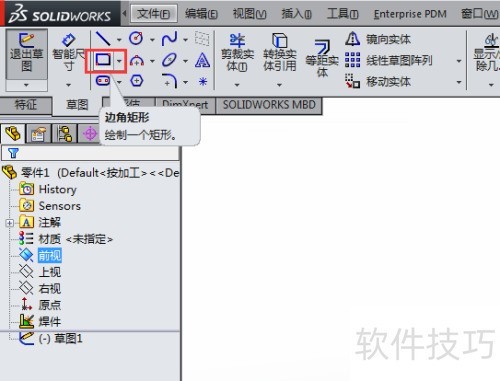
Task: Switch to the DimXpert tab
Action: pos(185,105)
